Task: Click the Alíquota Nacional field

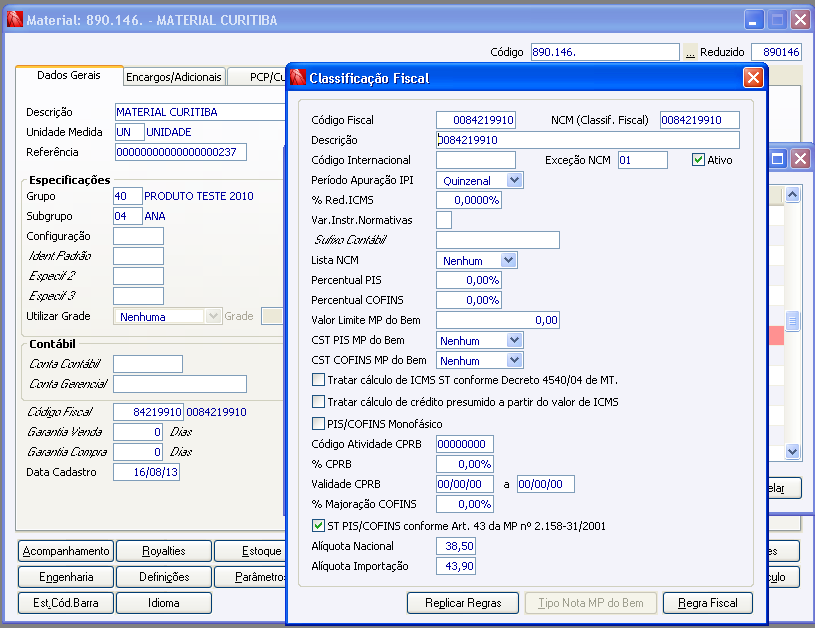Action: pyautogui.click(x=456, y=546)
